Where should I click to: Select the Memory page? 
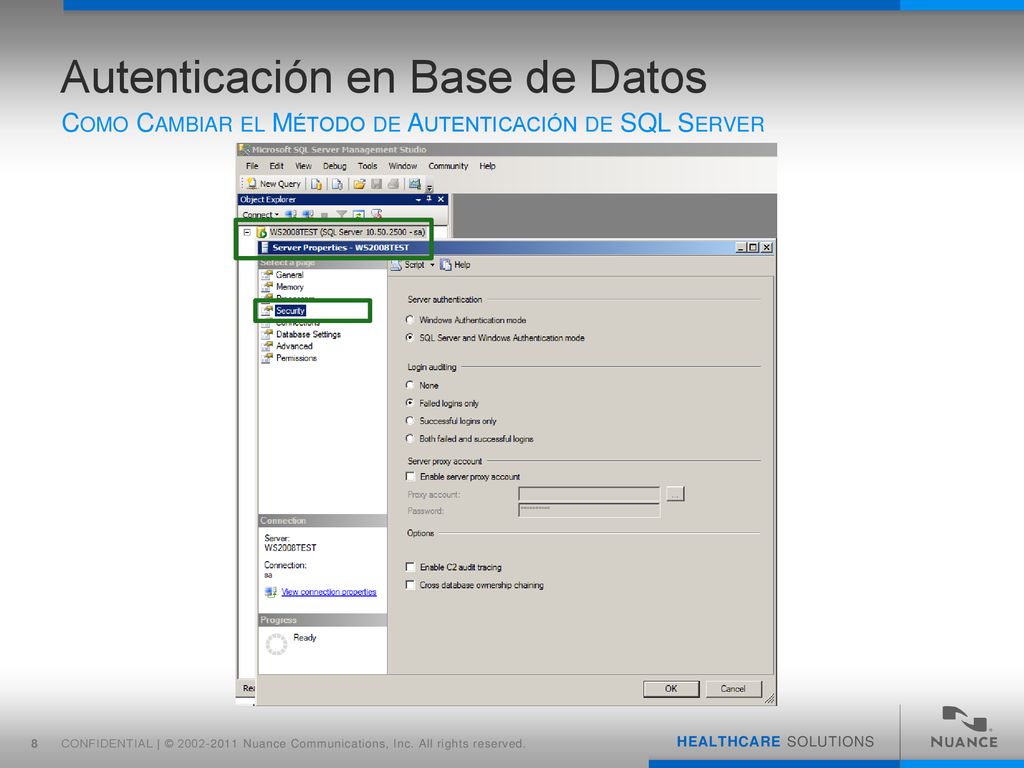289,287
